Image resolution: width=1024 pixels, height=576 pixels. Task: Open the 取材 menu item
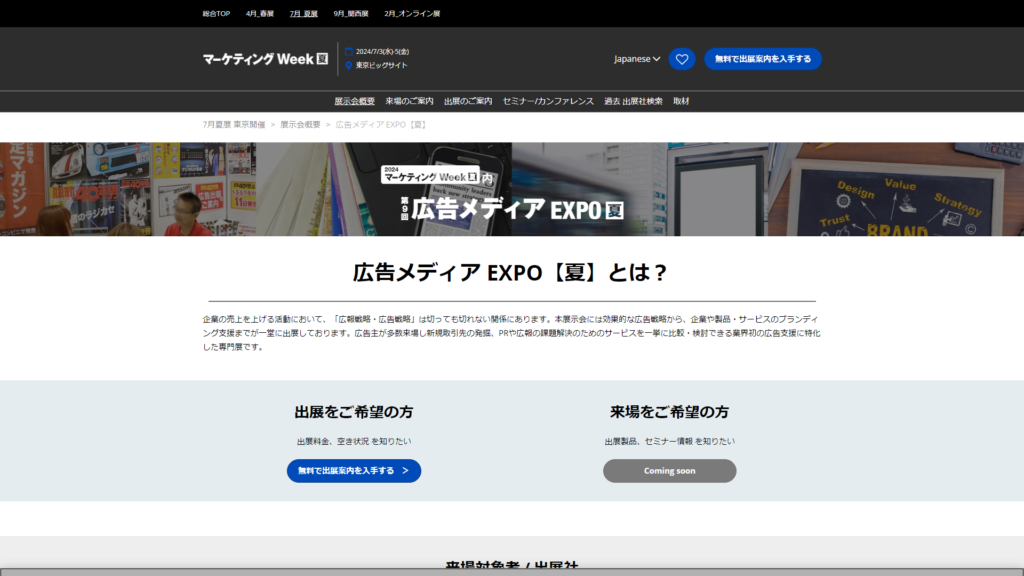click(x=681, y=101)
